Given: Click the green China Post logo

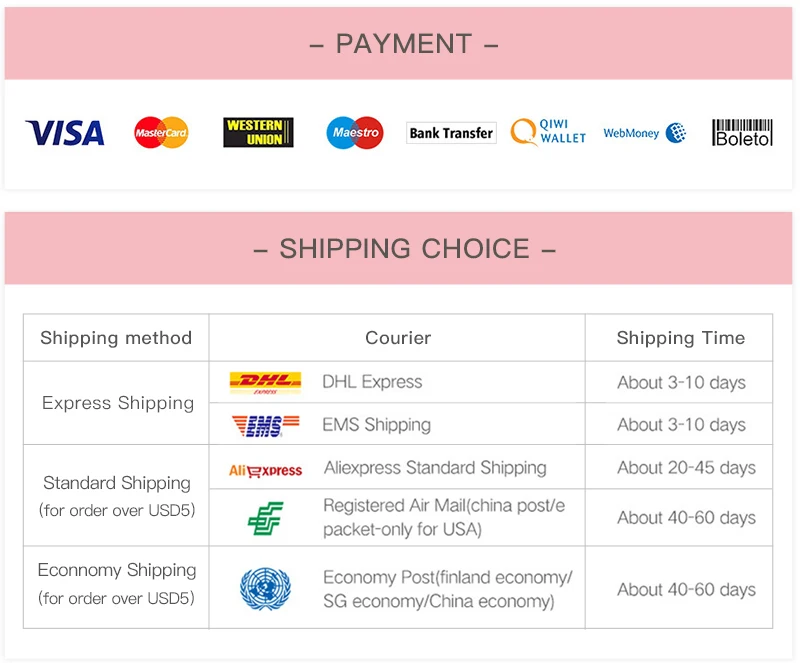Looking at the screenshot, I should click(265, 518).
